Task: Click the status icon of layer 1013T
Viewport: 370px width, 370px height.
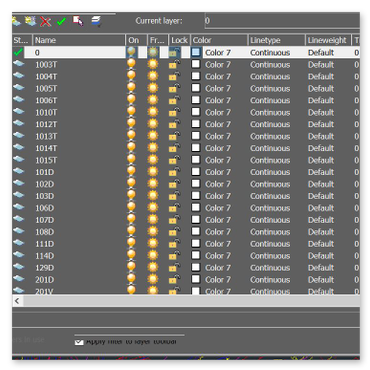Action: (x=19, y=135)
